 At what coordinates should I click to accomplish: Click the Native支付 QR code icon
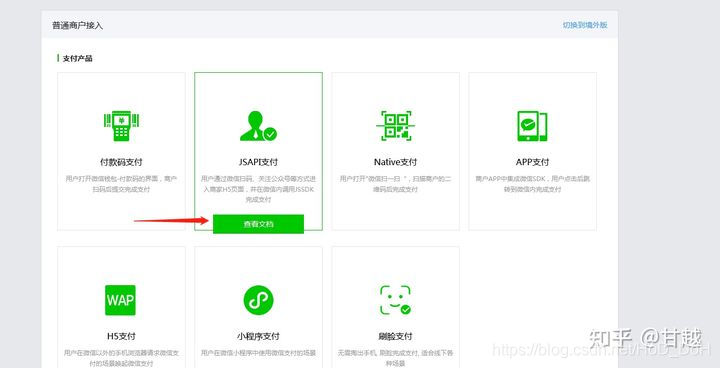point(395,126)
